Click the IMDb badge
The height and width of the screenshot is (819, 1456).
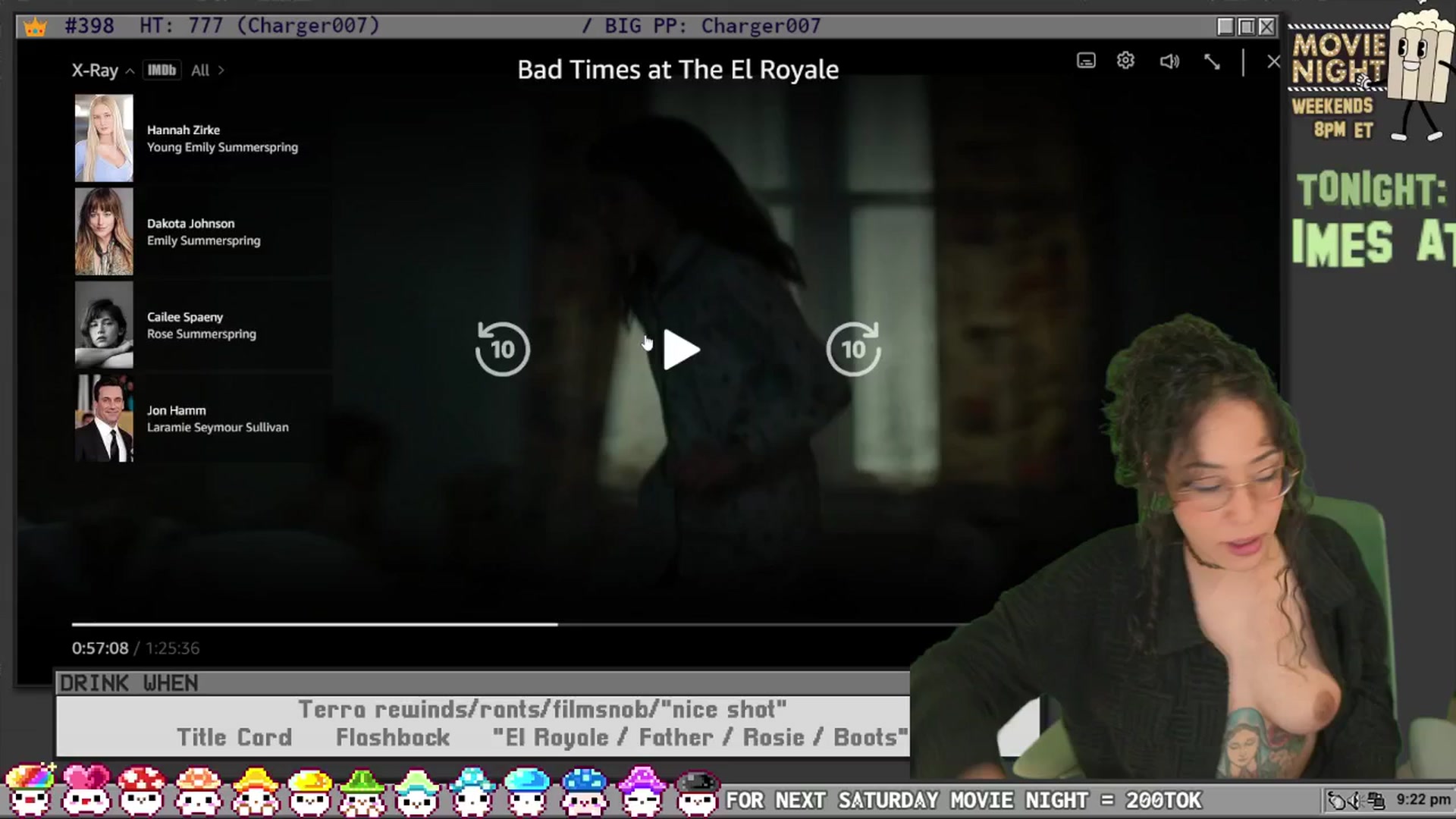(162, 71)
